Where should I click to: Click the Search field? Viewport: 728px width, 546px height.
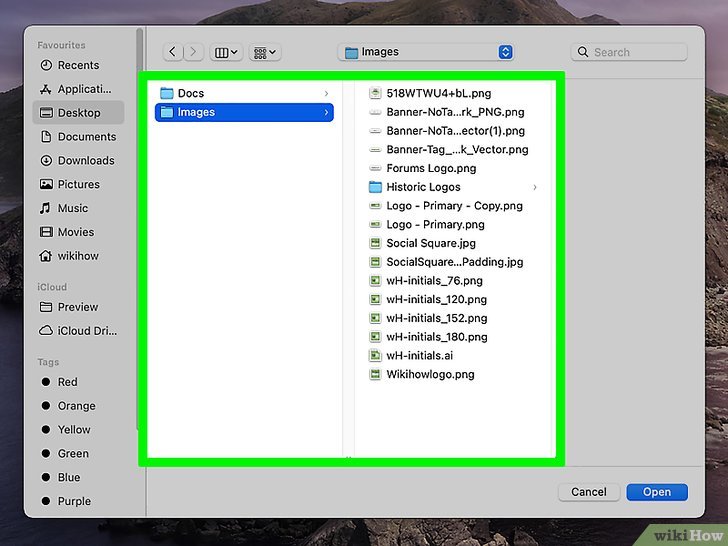[x=629, y=52]
